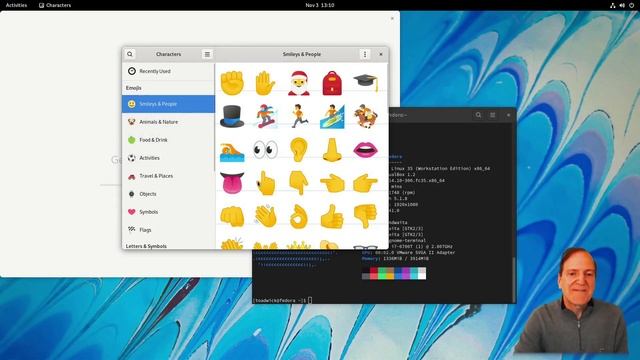
Task: Open the Animals & Nature category
Action: click(168, 122)
